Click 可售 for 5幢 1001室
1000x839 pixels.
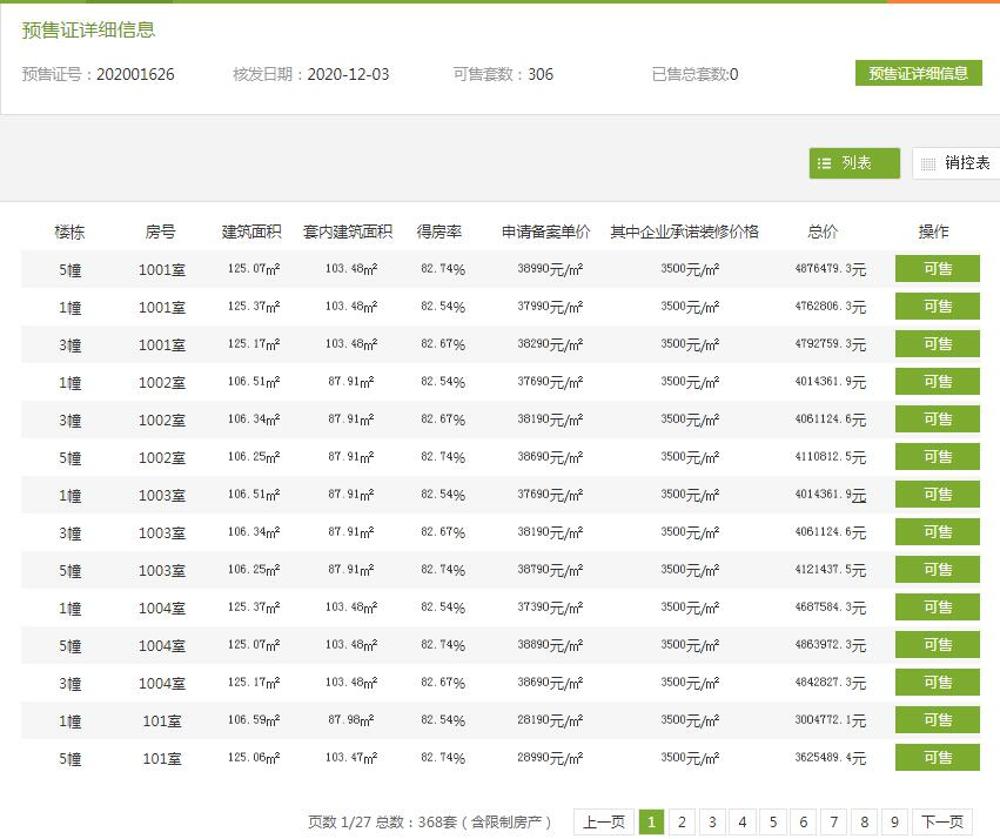937,268
